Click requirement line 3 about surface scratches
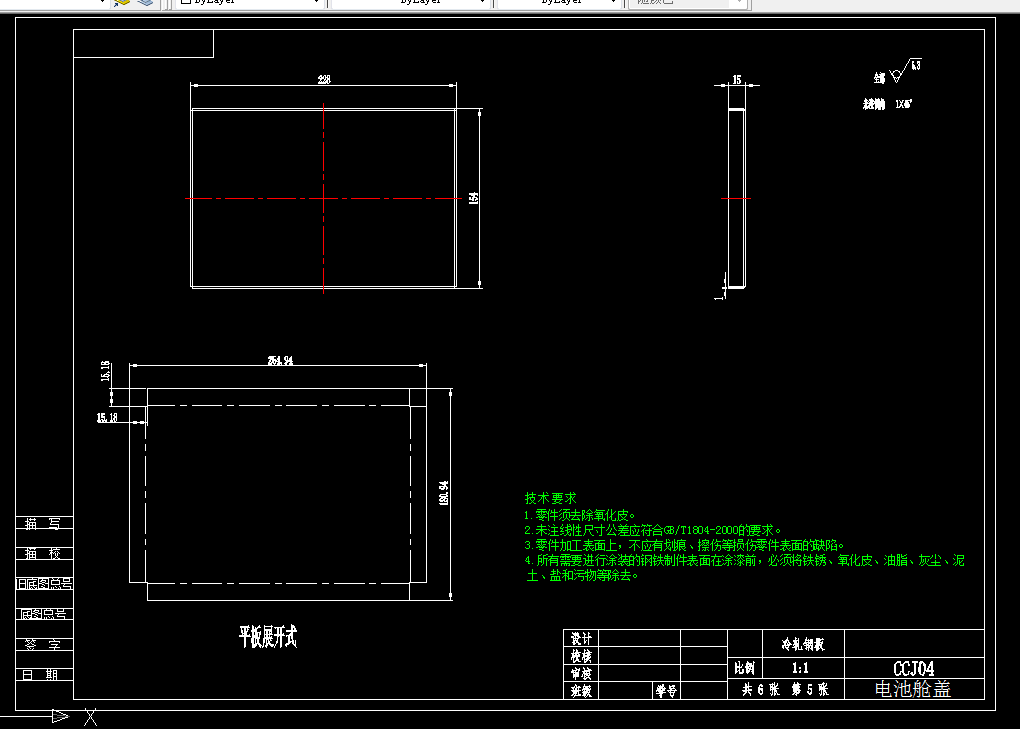 [684, 545]
